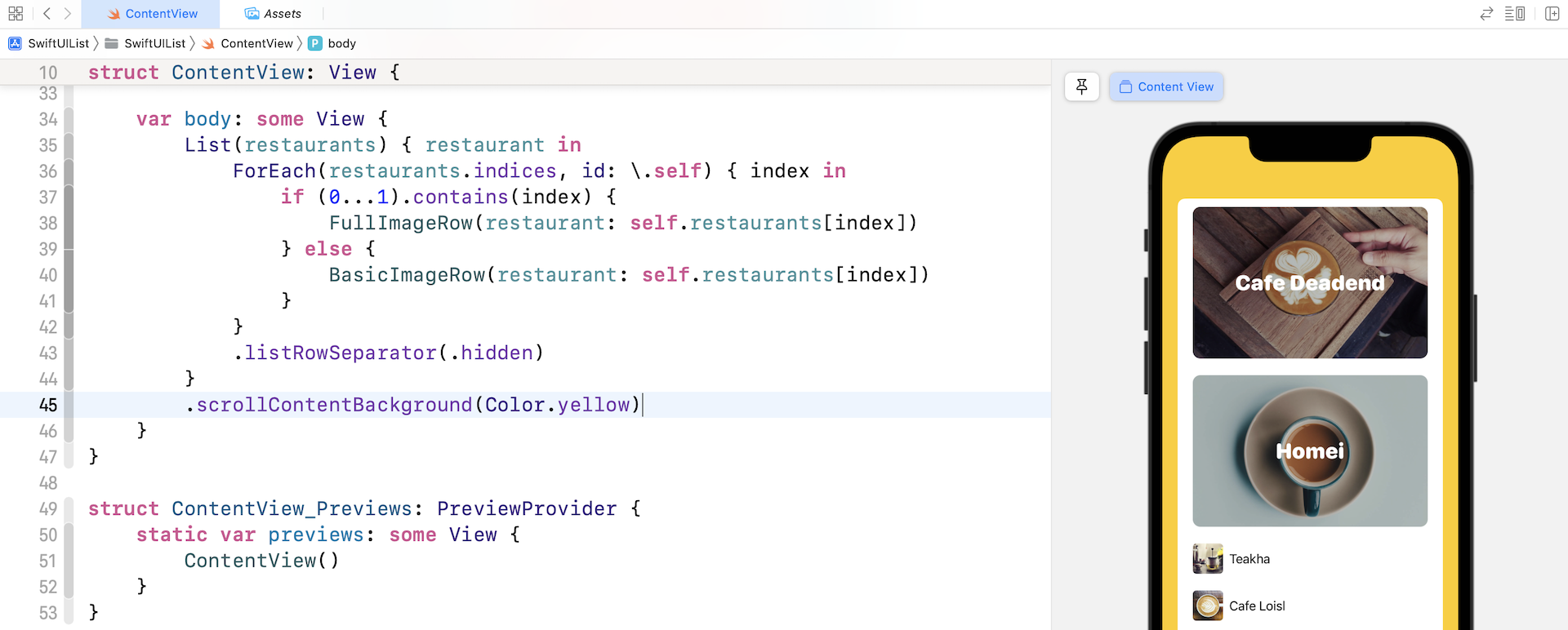
Task: Expand the ContentView breadcrumb item
Action: tap(256, 43)
